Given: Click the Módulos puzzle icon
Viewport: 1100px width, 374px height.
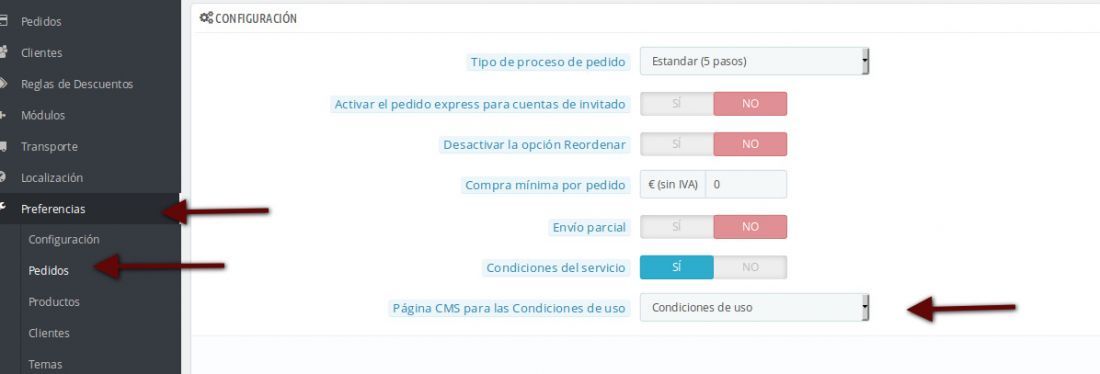Looking at the screenshot, I should click(x=4, y=115).
